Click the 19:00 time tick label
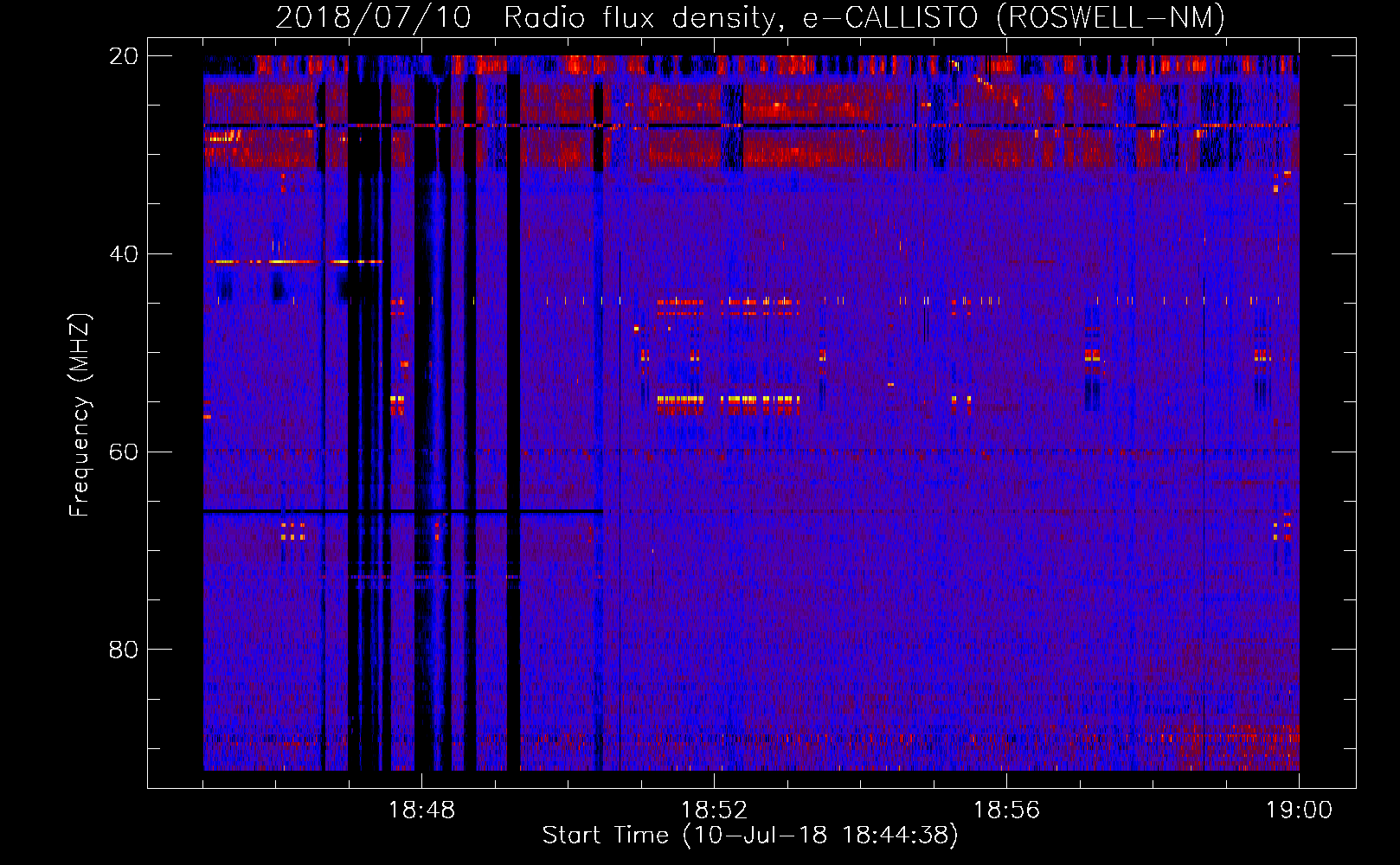The height and width of the screenshot is (865, 1400). coord(1299,811)
